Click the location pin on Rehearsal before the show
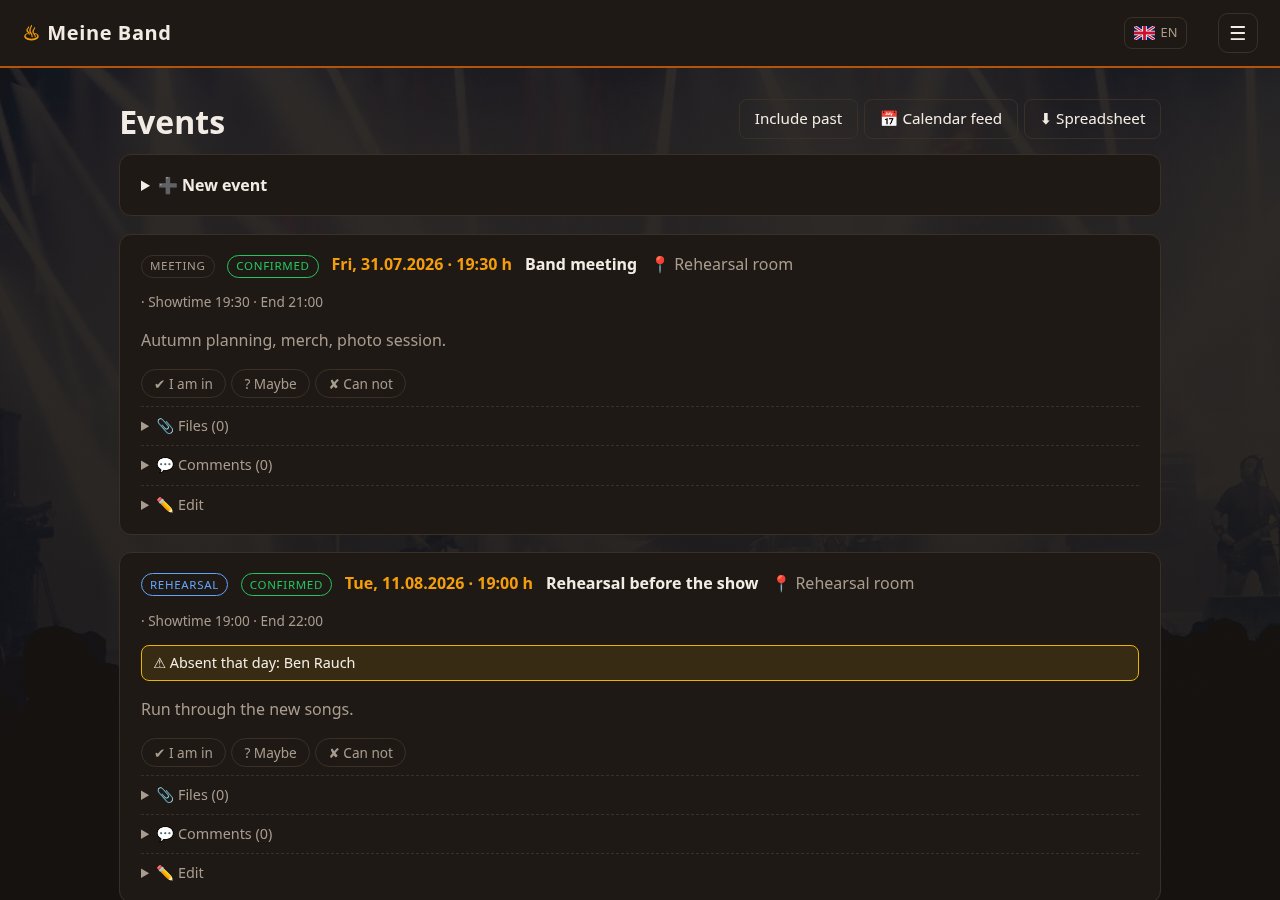The height and width of the screenshot is (900, 1280). [781, 583]
